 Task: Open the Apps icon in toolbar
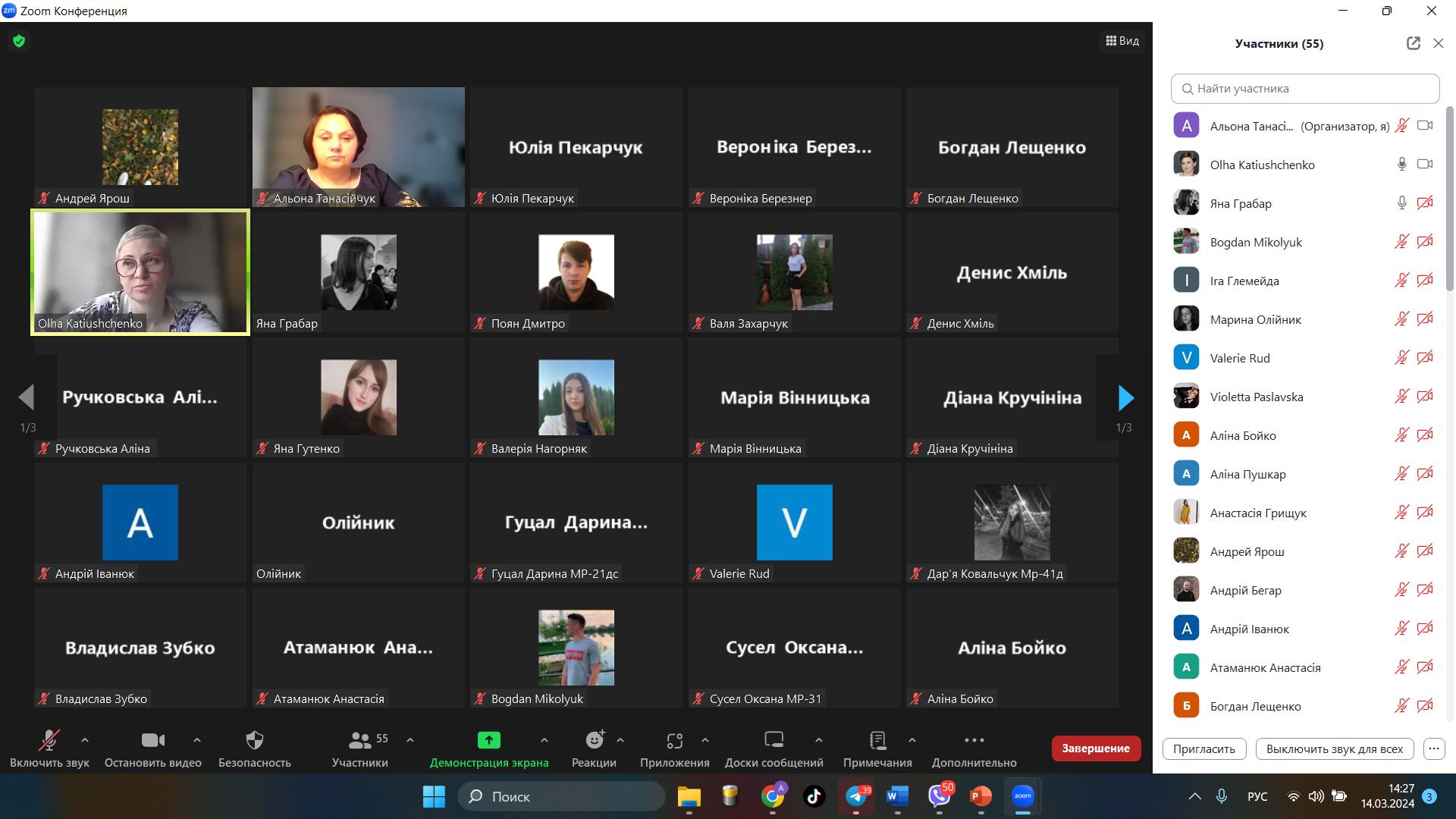tap(674, 740)
